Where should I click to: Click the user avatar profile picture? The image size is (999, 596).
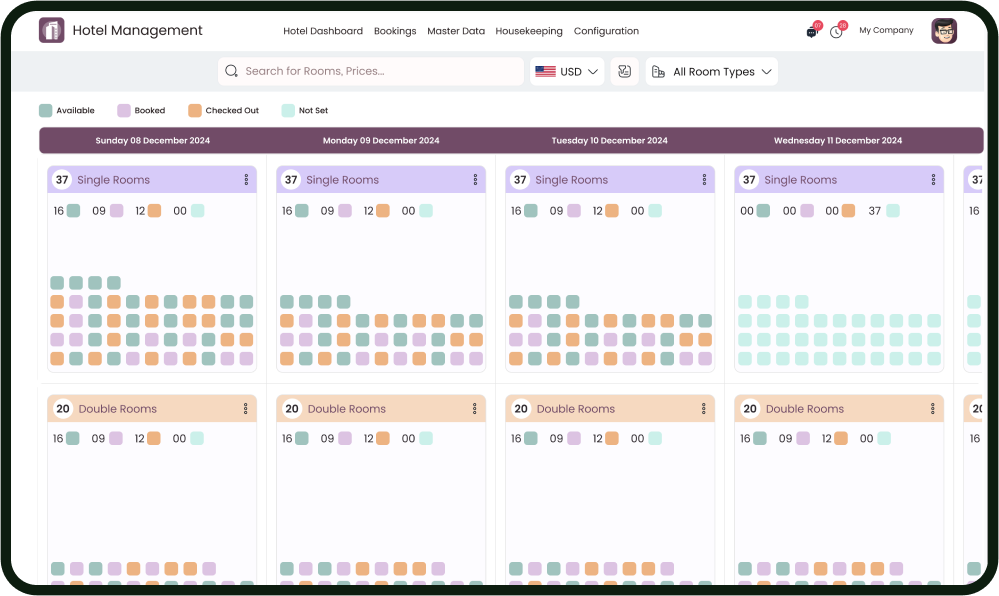(943, 31)
